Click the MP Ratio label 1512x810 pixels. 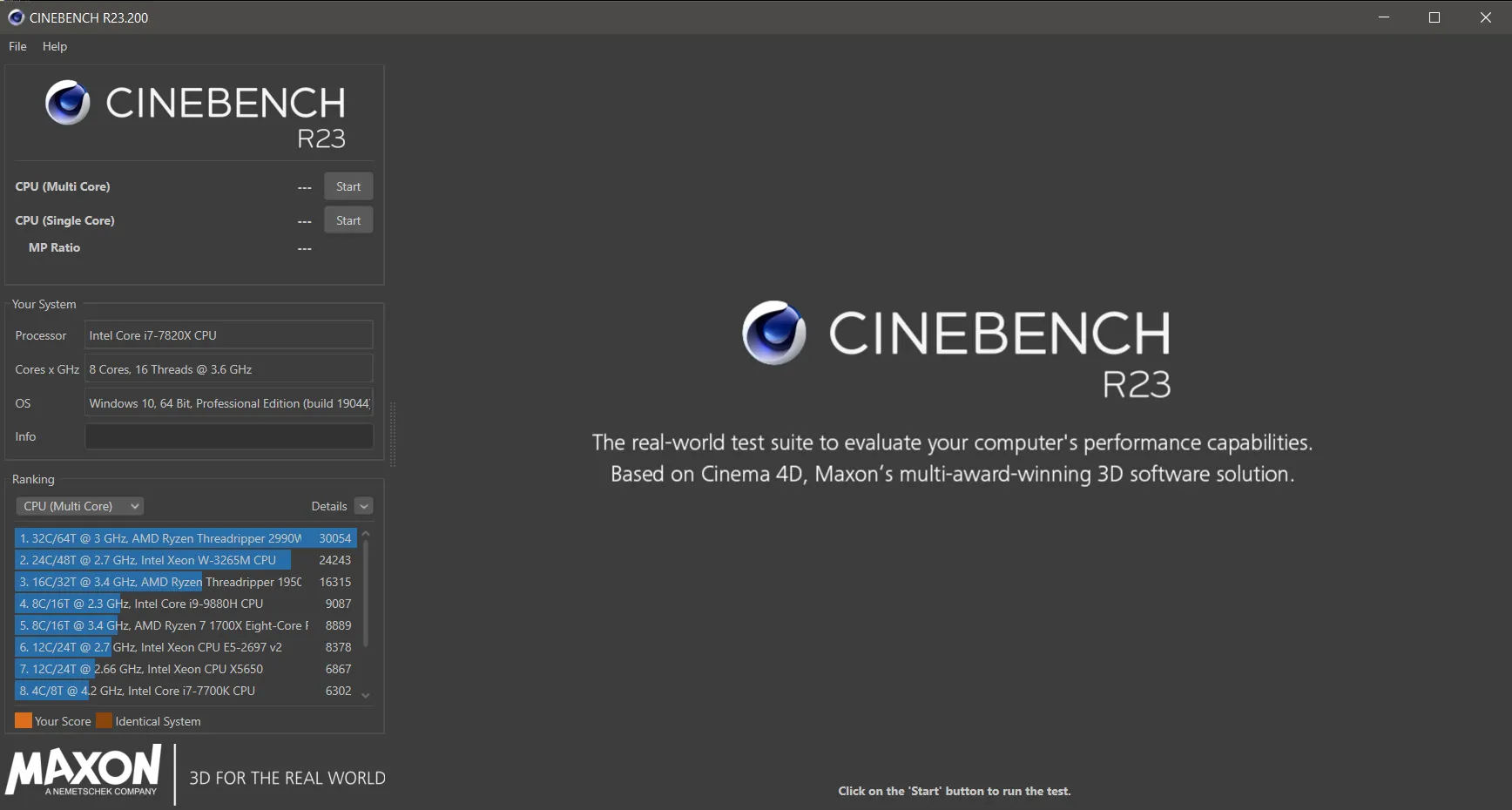click(x=54, y=247)
